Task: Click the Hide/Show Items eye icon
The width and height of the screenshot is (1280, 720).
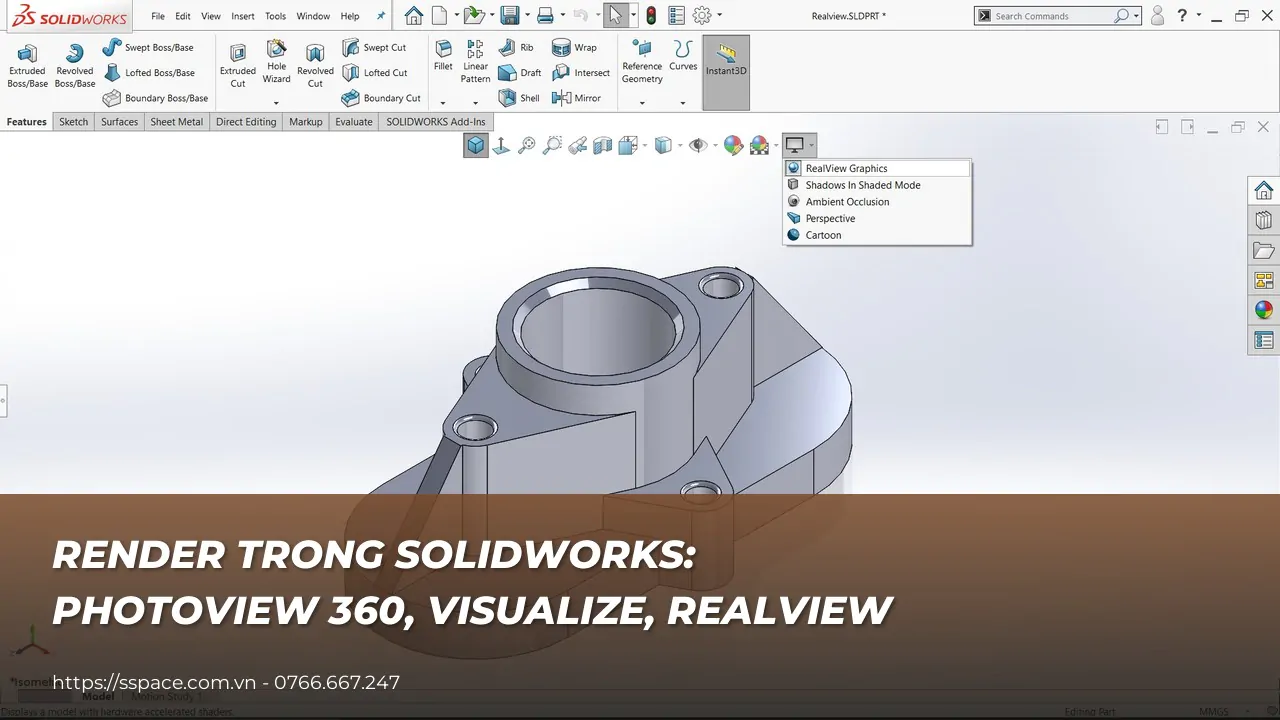Action: tap(698, 146)
